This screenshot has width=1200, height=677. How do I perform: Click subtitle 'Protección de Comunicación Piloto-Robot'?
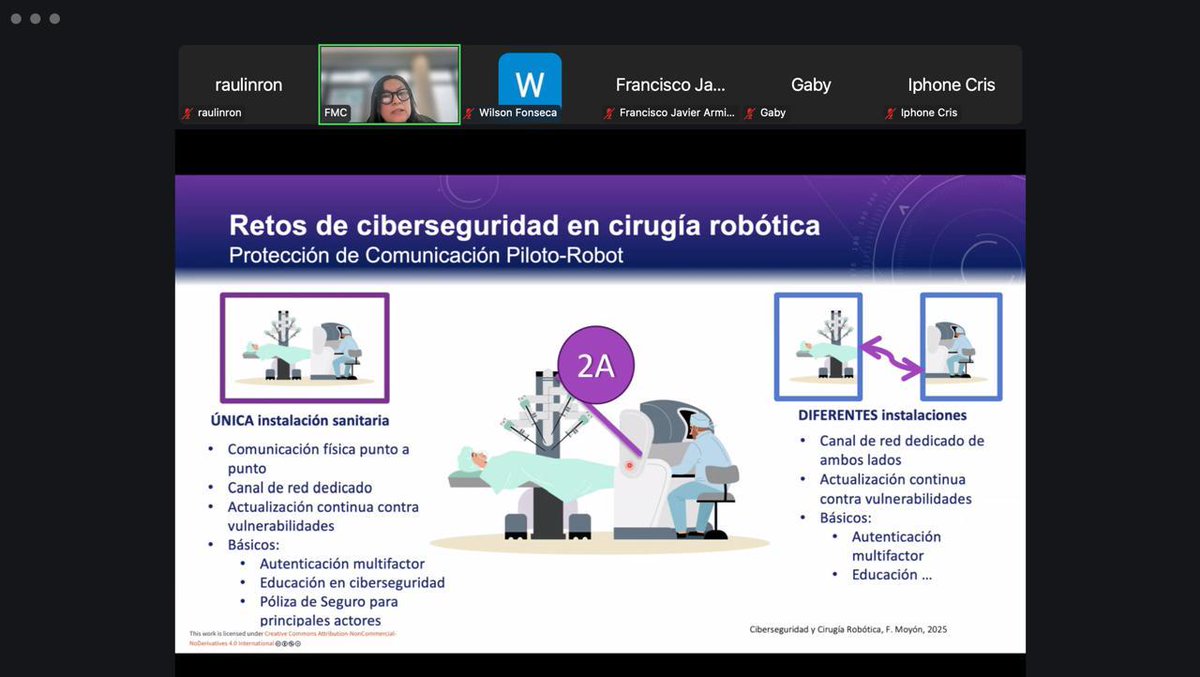pos(426,255)
